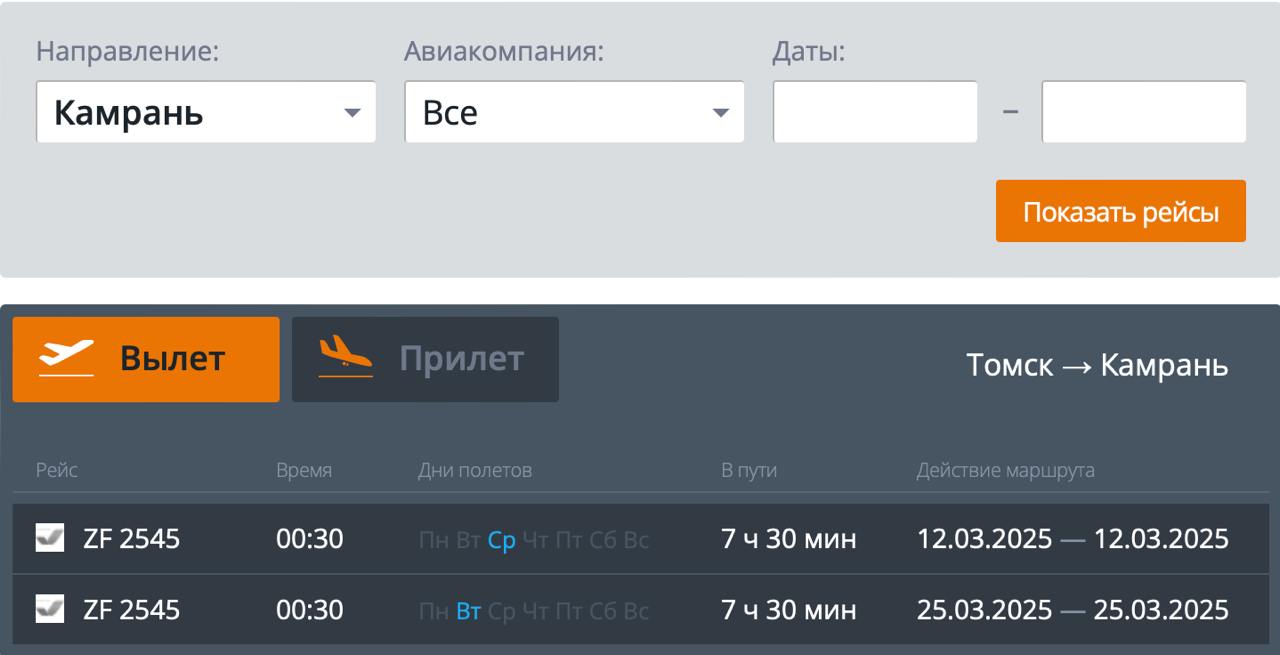Switch to the Вылет tab

tap(146, 359)
